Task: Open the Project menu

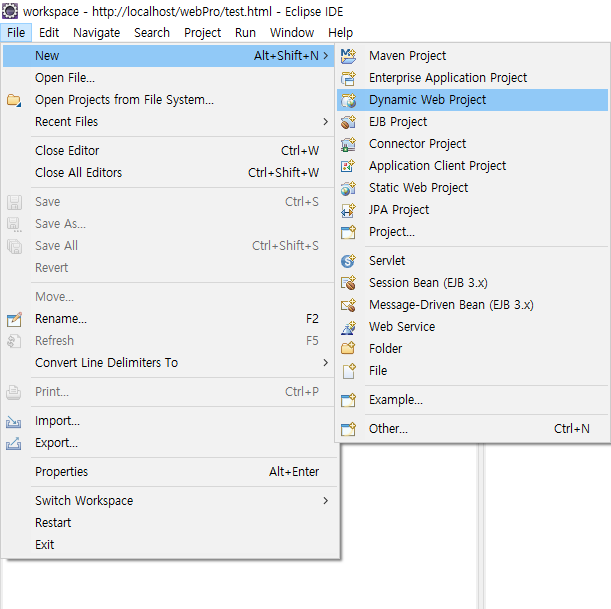Action: (202, 32)
